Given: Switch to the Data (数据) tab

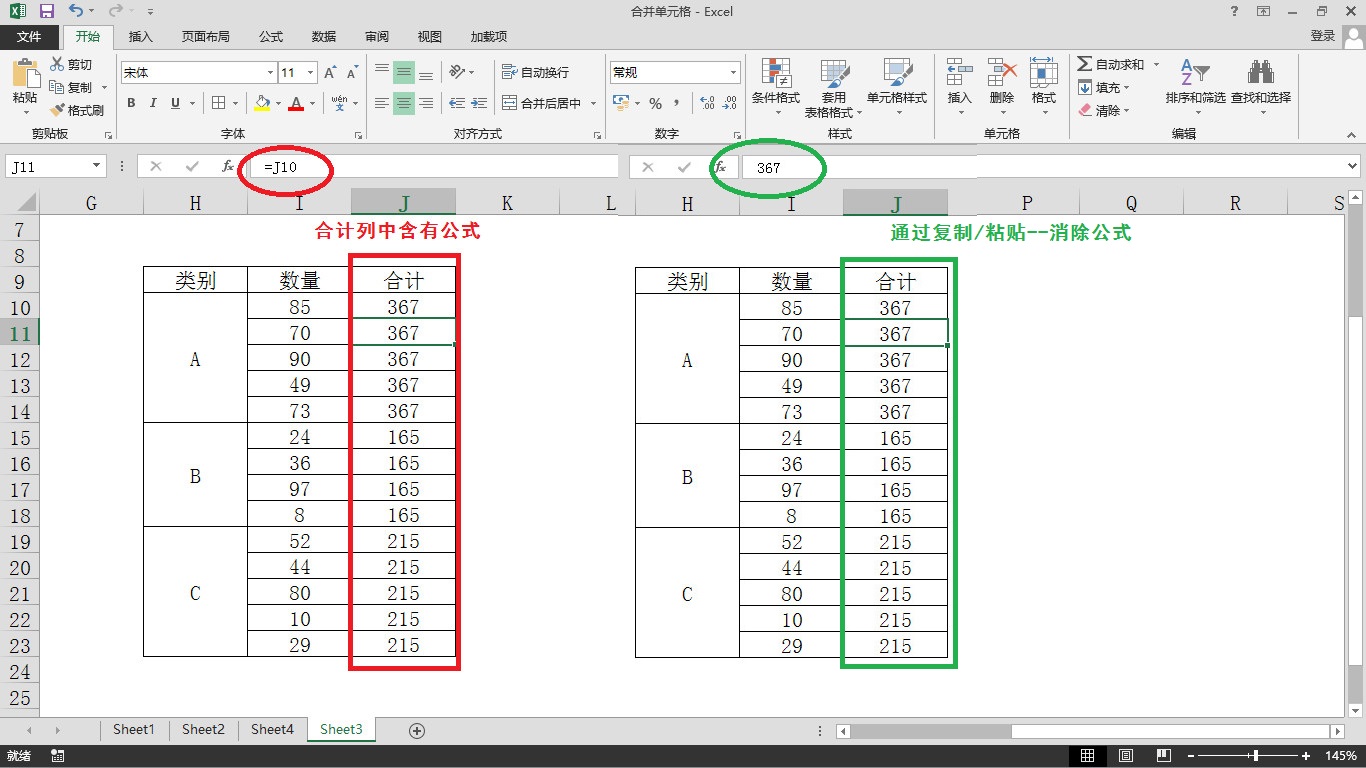Looking at the screenshot, I should 324,36.
